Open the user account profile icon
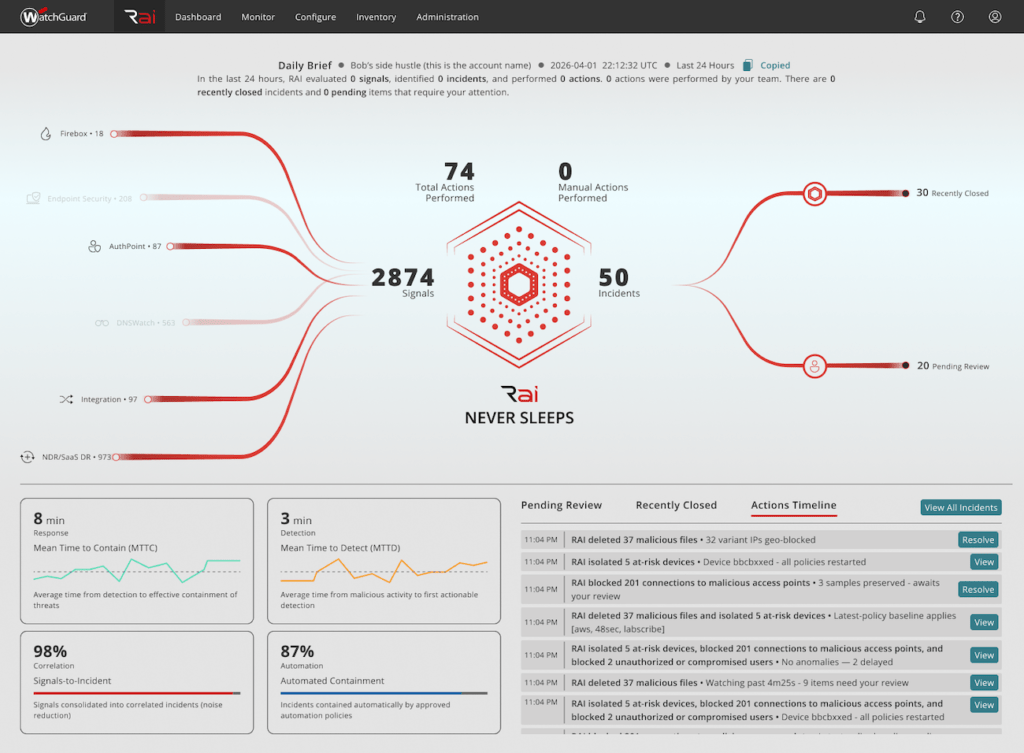 995,17
